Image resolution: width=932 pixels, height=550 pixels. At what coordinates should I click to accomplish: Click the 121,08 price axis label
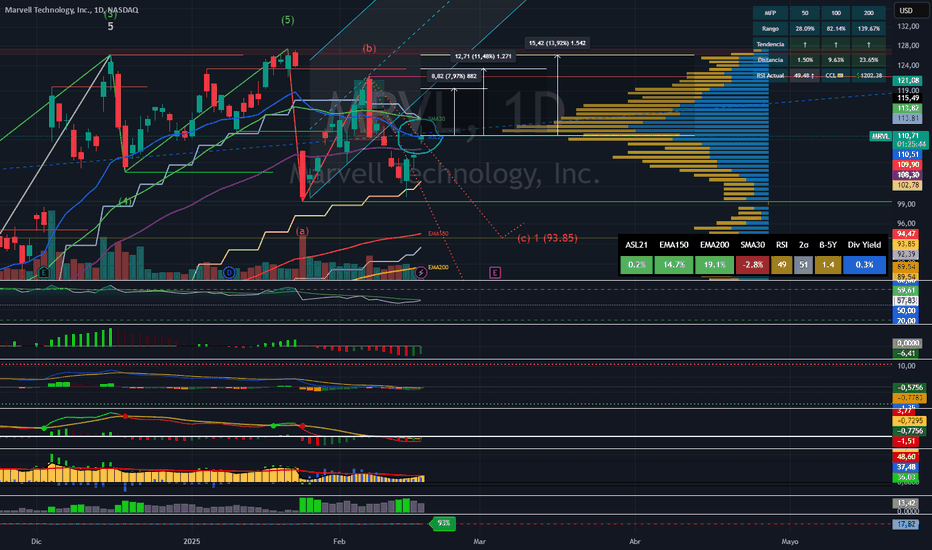(x=908, y=80)
